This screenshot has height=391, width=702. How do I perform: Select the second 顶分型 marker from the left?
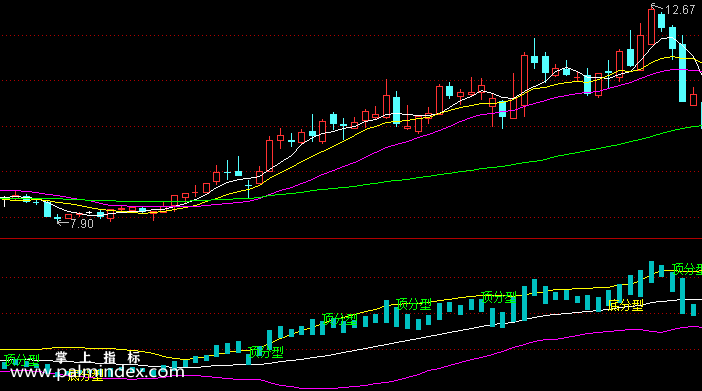pyautogui.click(x=266, y=352)
